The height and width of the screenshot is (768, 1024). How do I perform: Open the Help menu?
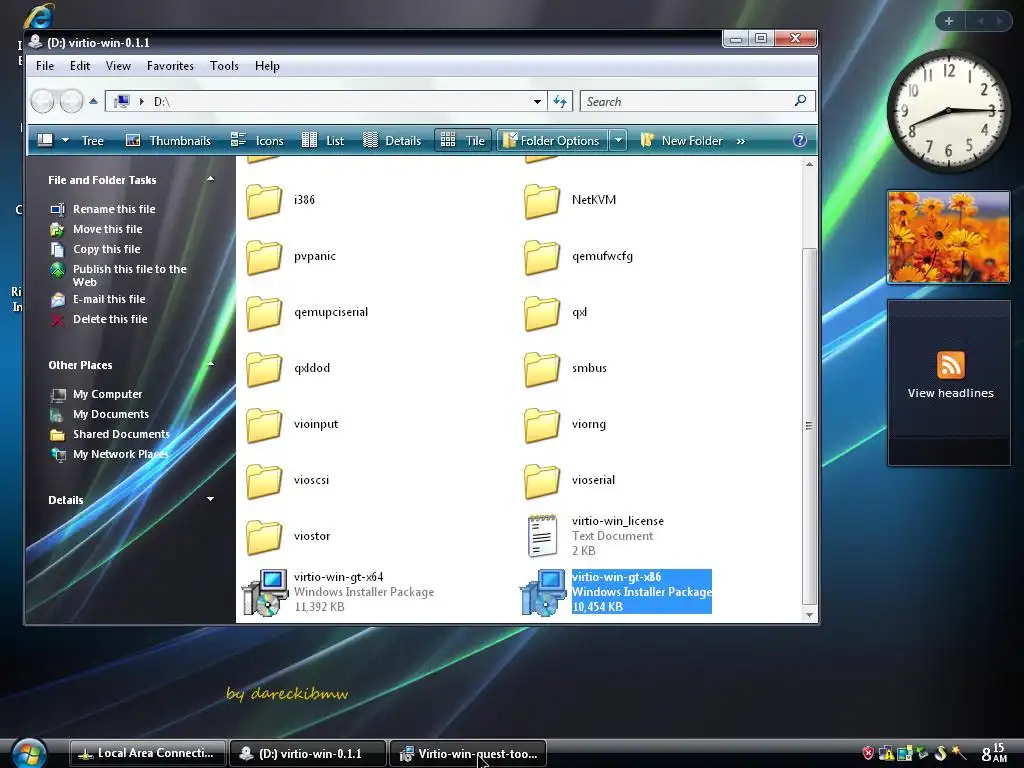point(267,66)
